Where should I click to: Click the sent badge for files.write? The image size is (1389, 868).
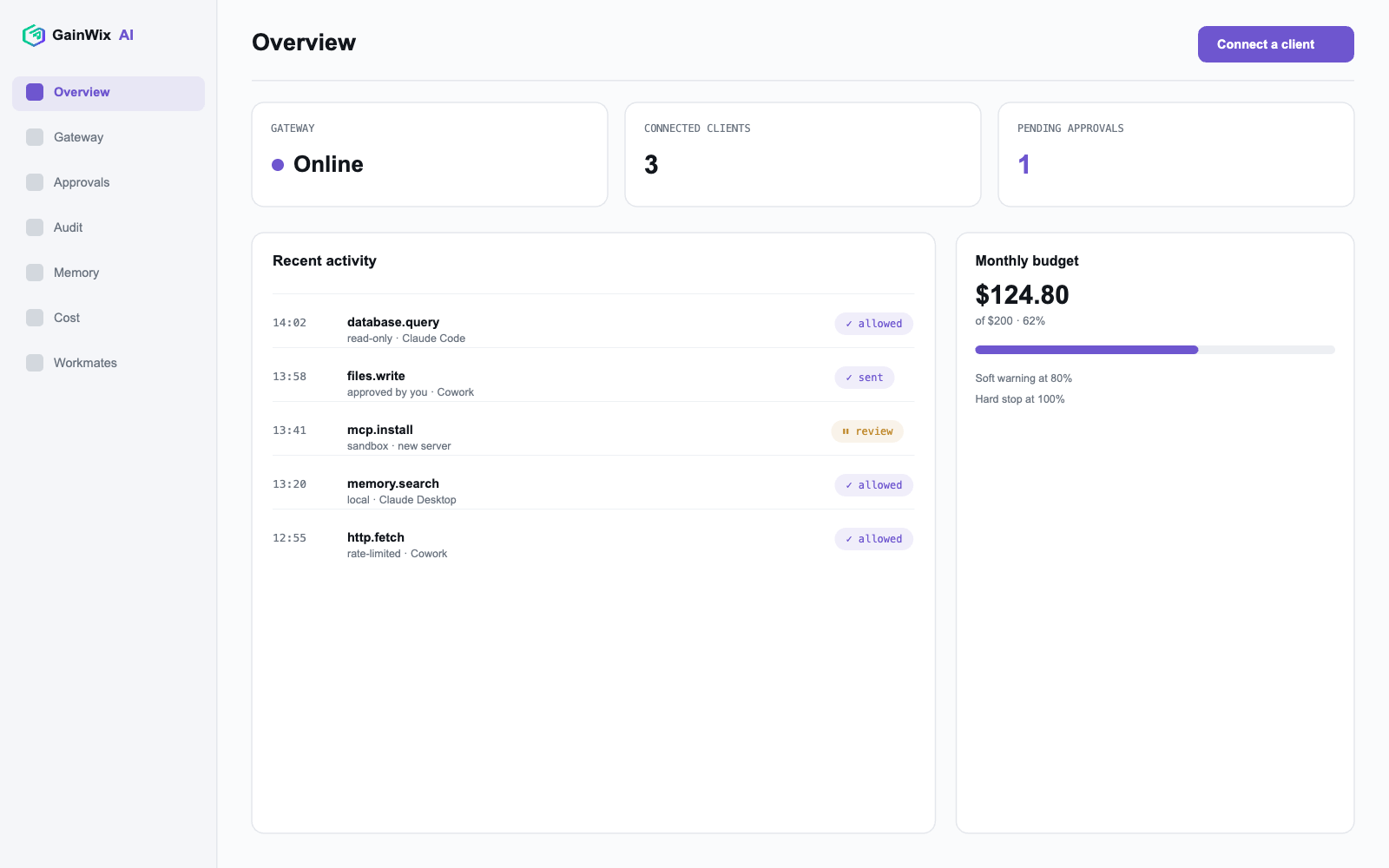click(x=865, y=378)
